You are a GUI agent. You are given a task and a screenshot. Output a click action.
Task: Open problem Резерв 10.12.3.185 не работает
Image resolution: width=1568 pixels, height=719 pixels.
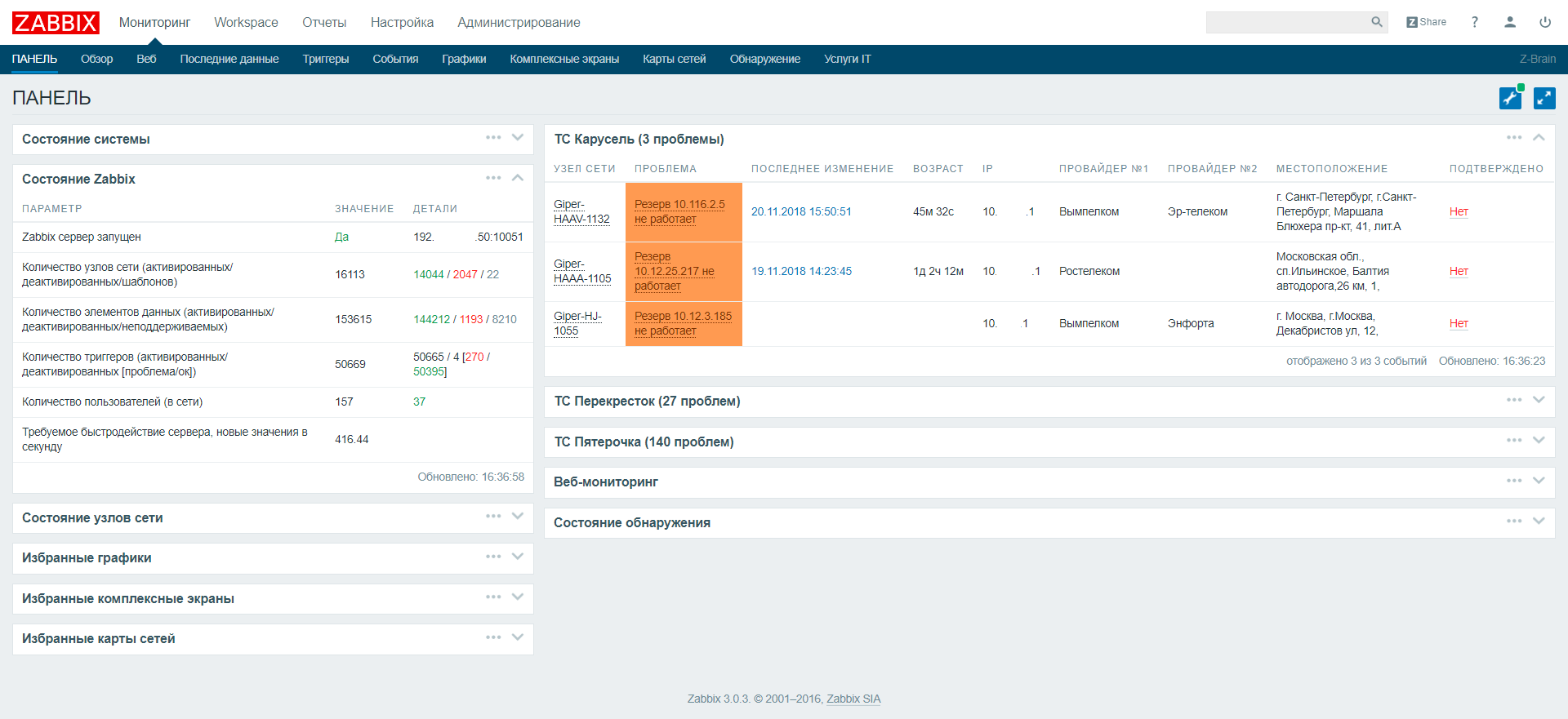[683, 323]
